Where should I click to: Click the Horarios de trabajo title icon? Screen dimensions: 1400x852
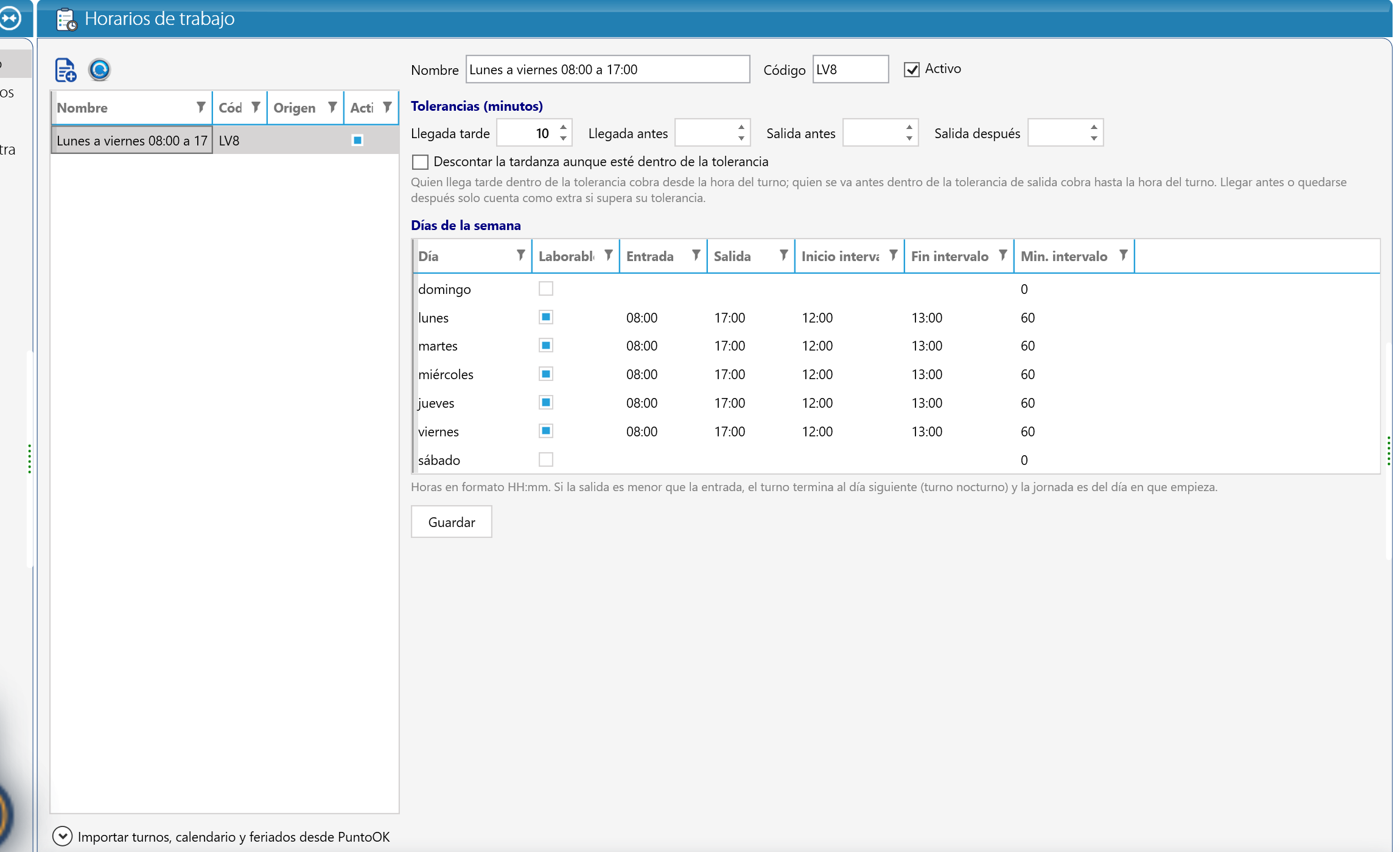[66, 19]
